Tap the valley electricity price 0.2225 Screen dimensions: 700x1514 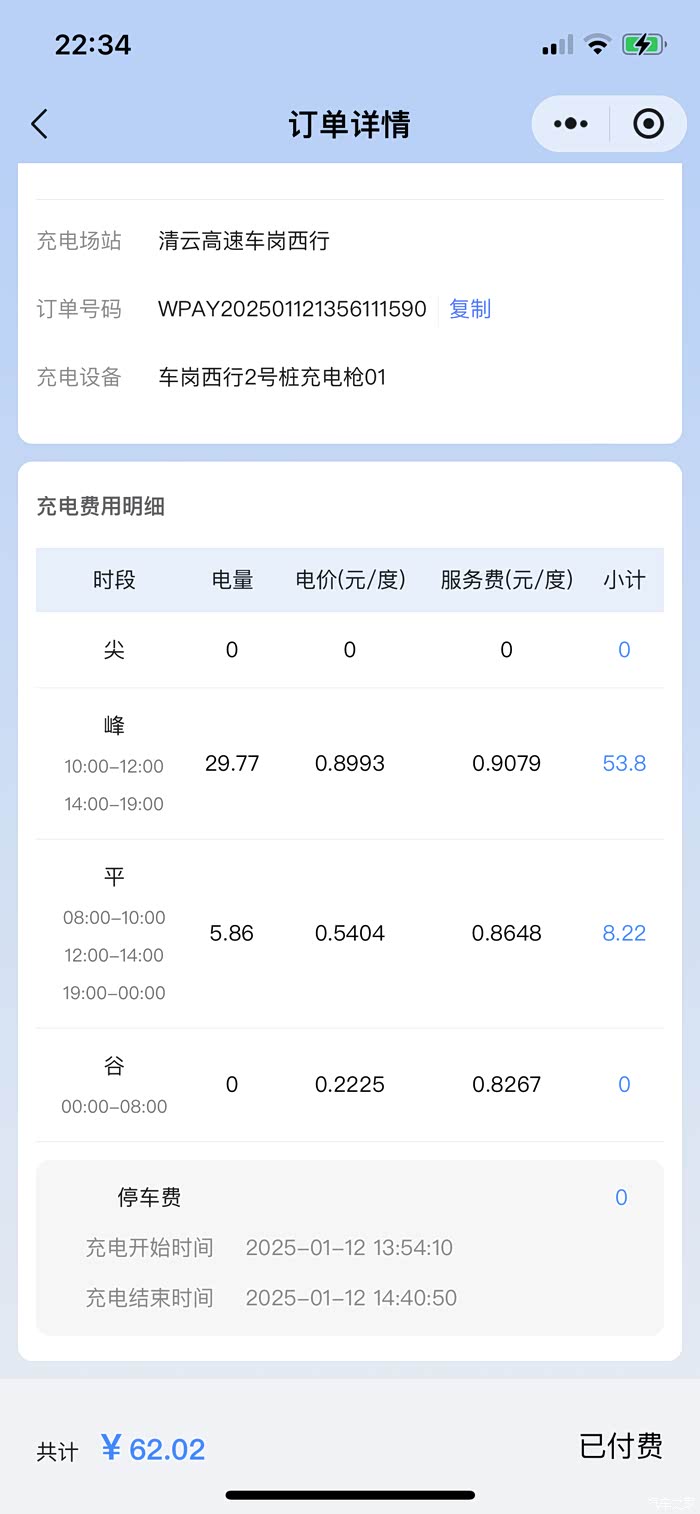[x=350, y=1085]
